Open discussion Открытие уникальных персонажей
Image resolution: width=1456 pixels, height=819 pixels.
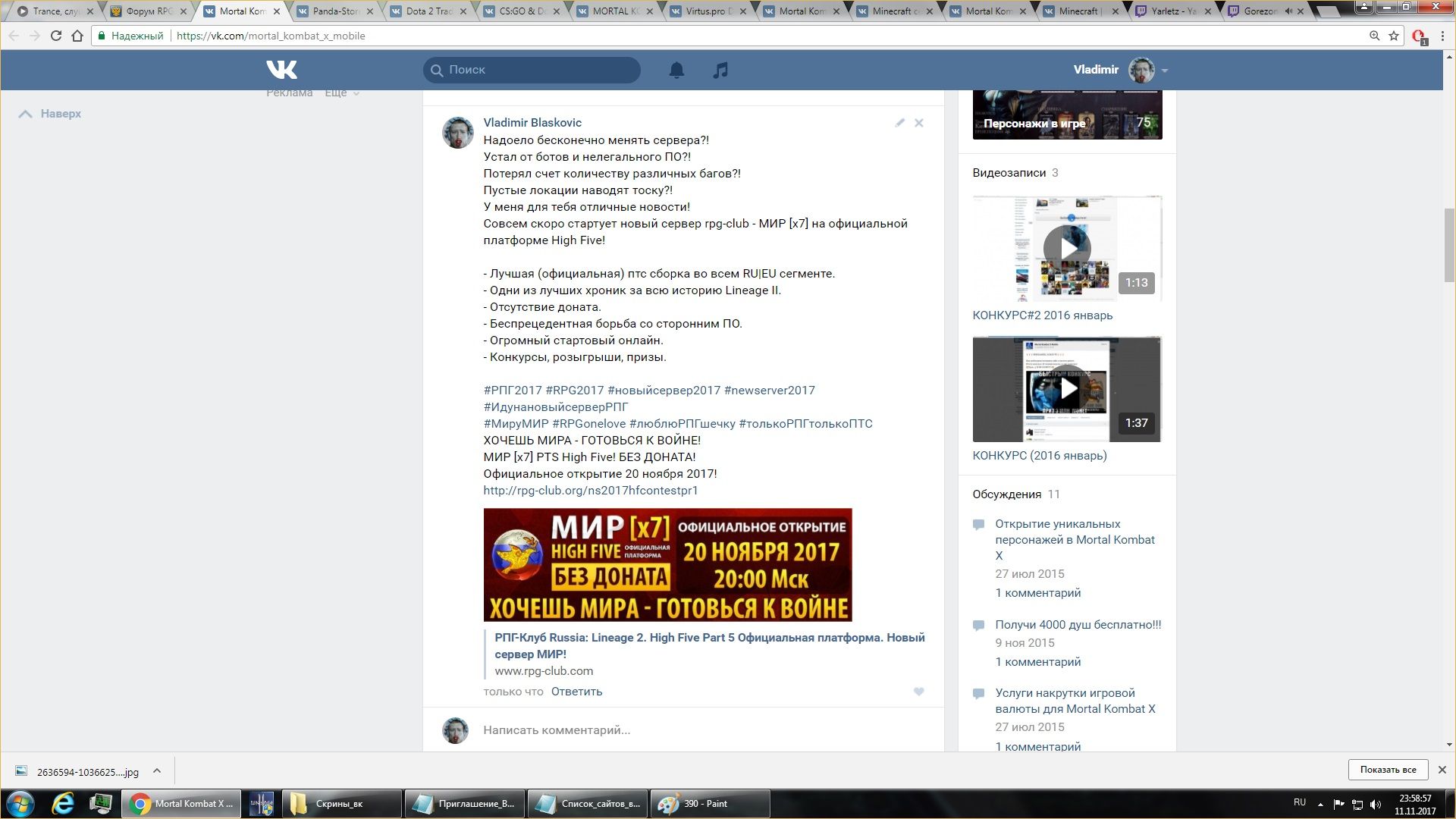point(1075,539)
